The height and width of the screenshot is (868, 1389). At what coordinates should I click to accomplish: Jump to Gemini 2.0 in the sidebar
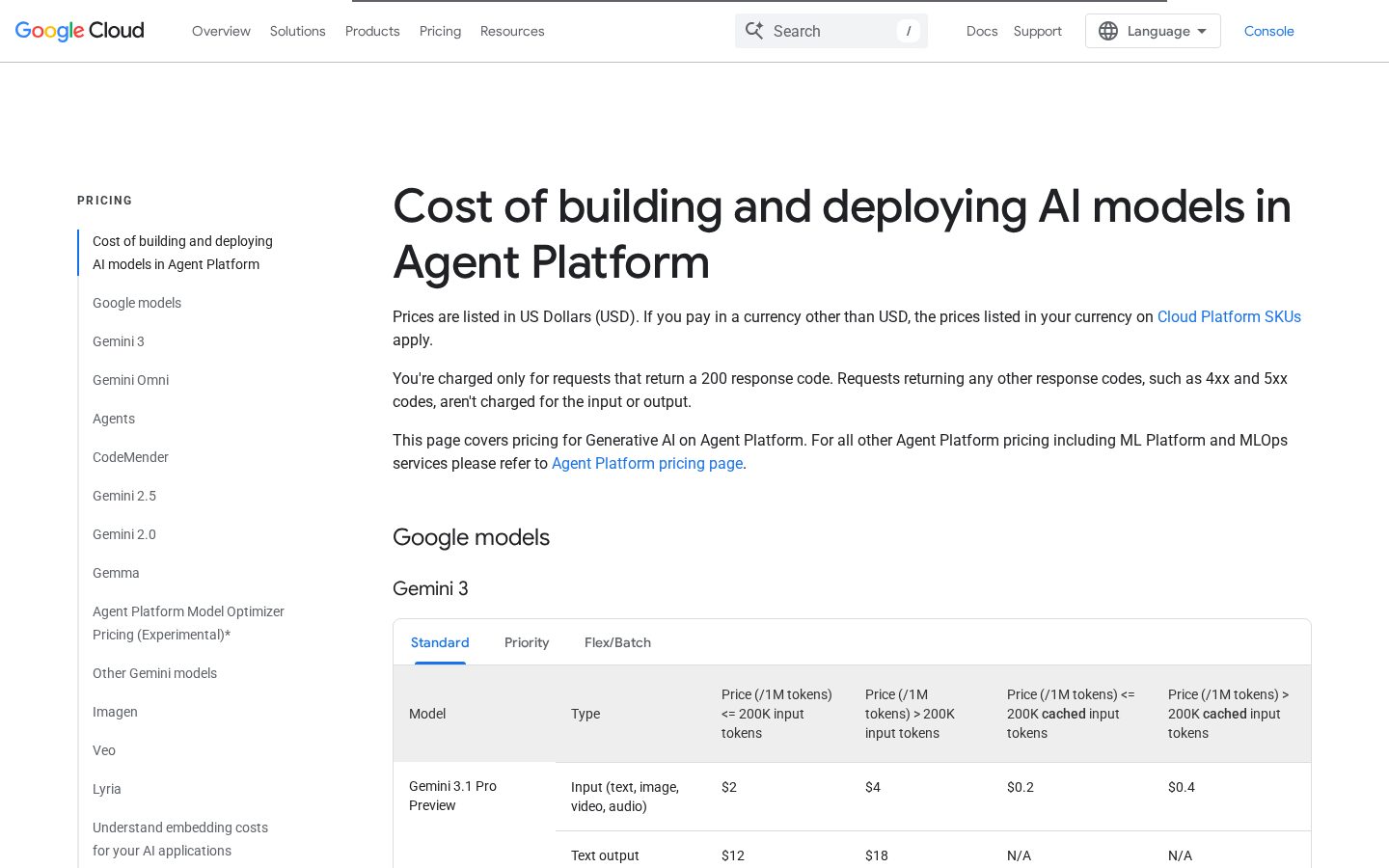click(x=124, y=534)
